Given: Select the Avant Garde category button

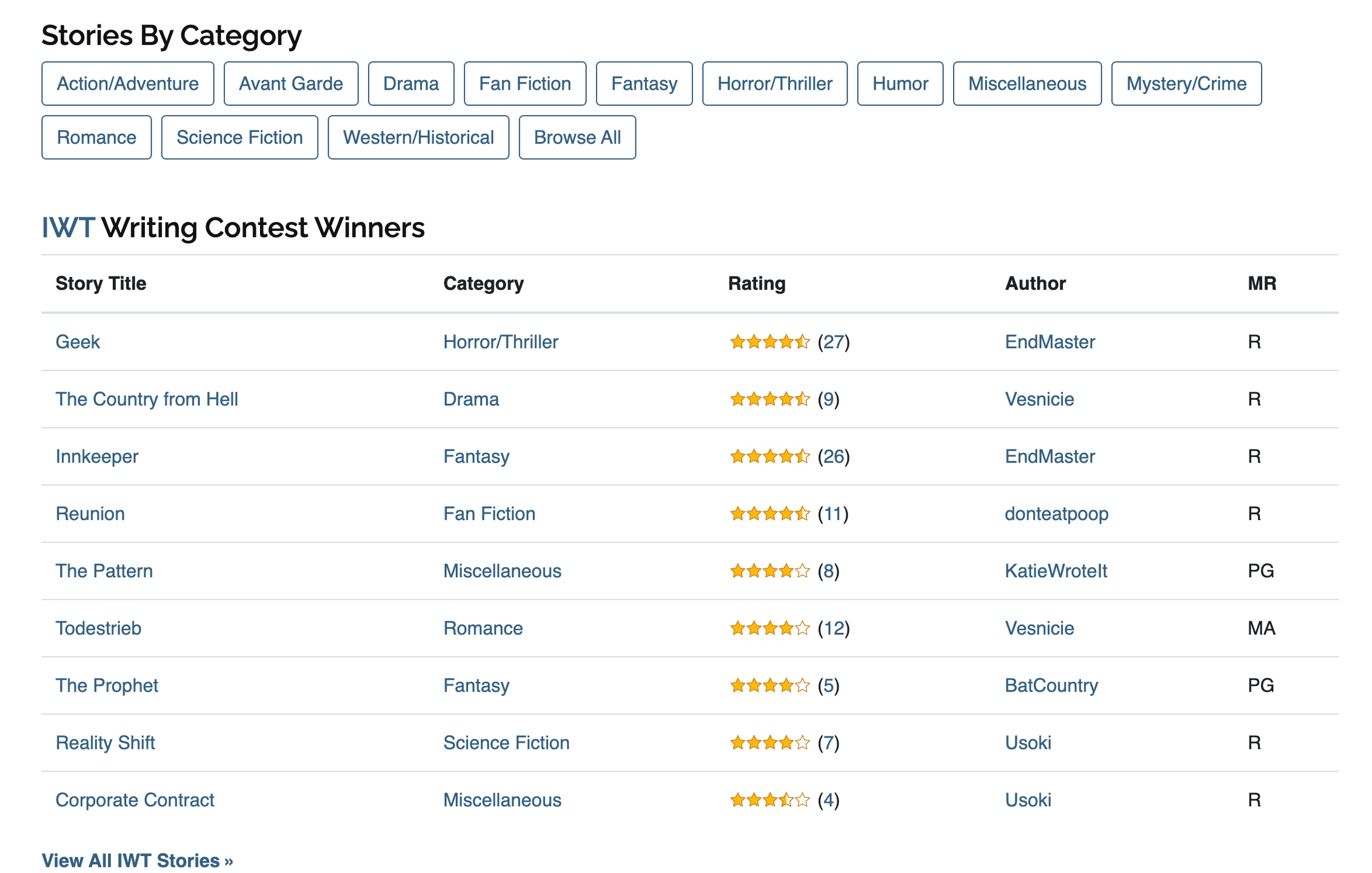Looking at the screenshot, I should [x=290, y=84].
